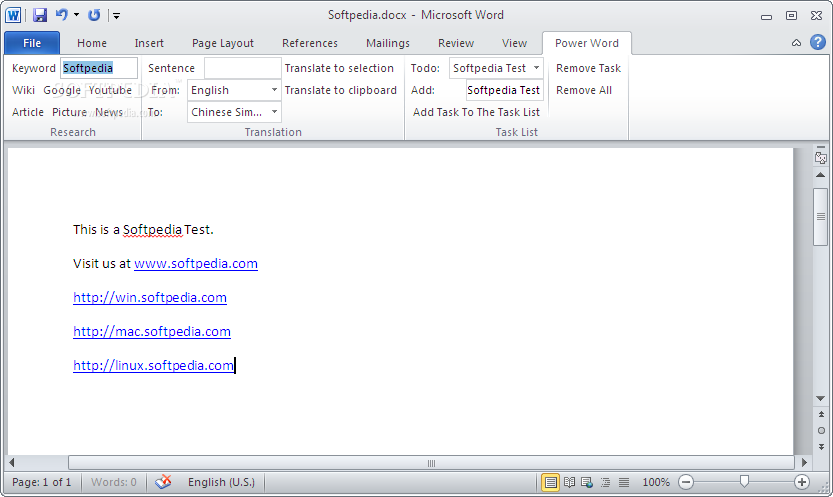This screenshot has width=833, height=497.
Task: Save the document with the floppy disk icon
Action: (x=40, y=15)
